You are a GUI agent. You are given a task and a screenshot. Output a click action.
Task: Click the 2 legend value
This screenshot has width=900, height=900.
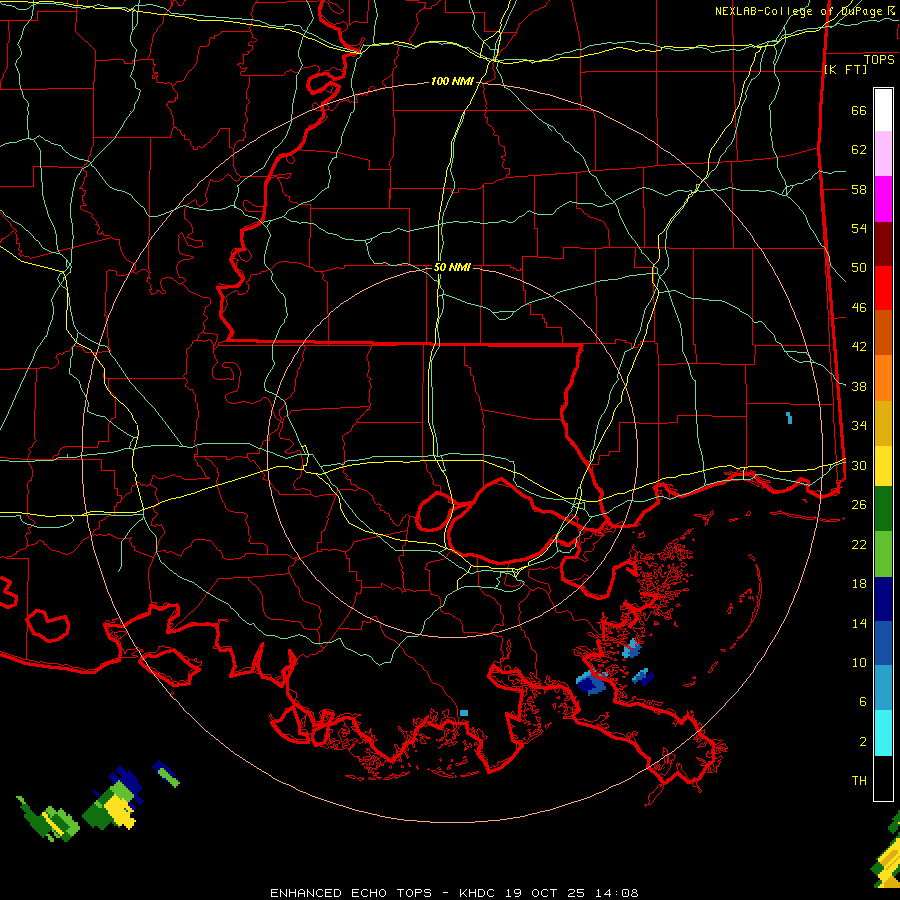[x=863, y=741]
